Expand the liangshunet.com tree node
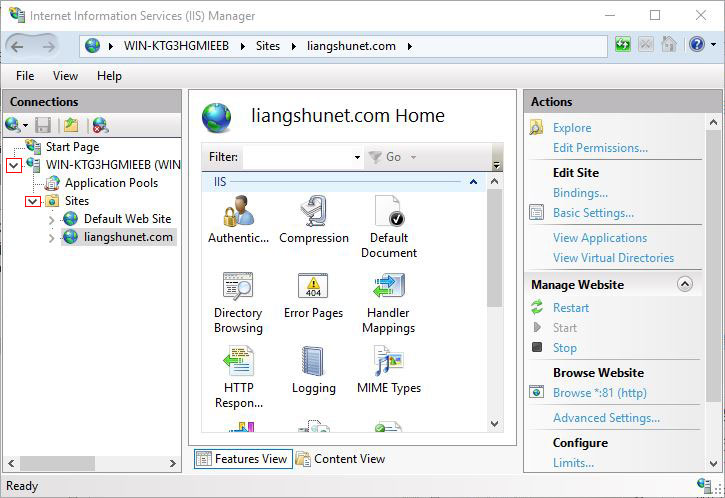Screen dimensions: 725x498 point(52,238)
